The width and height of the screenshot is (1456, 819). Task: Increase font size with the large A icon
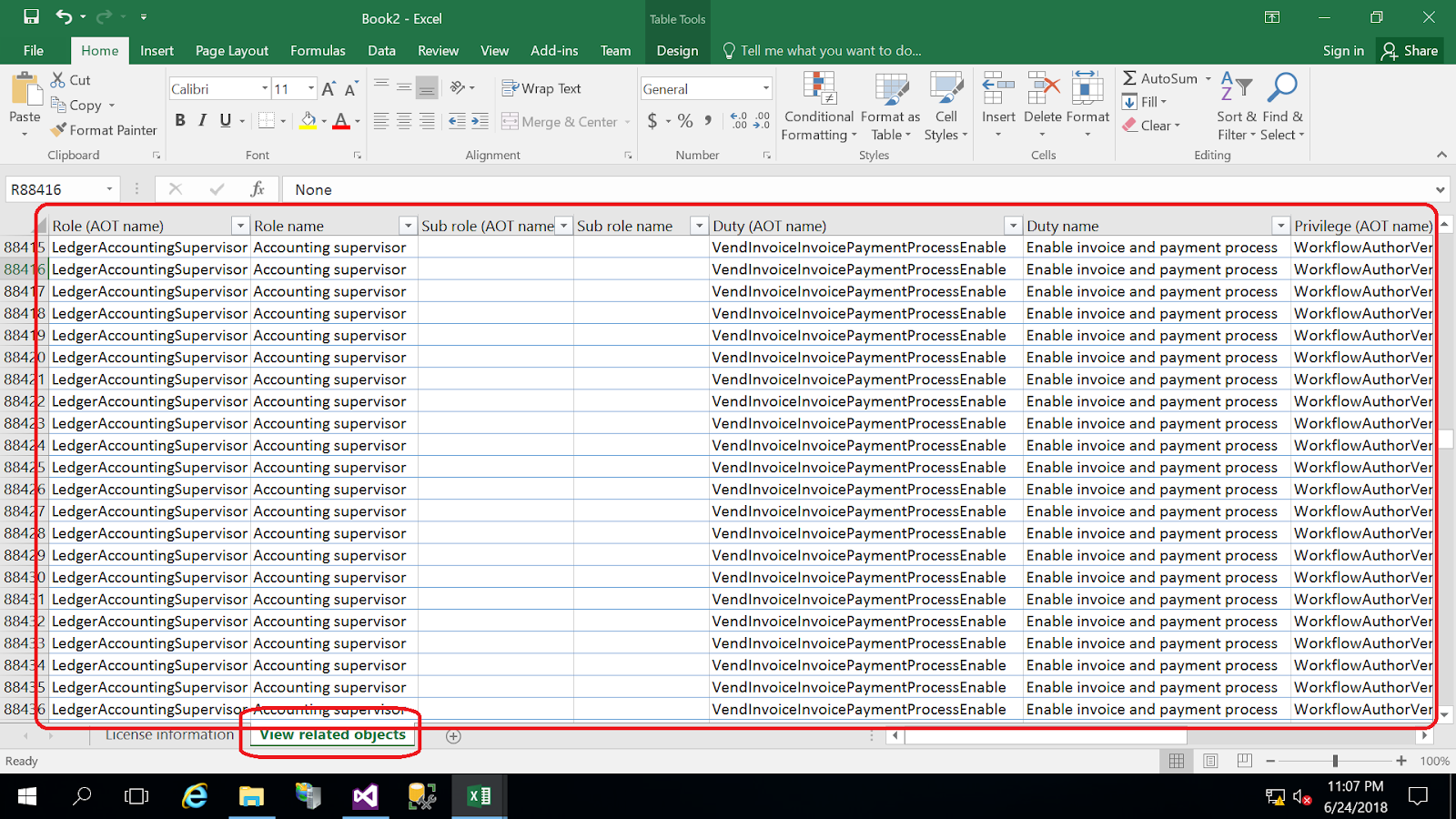(329, 88)
